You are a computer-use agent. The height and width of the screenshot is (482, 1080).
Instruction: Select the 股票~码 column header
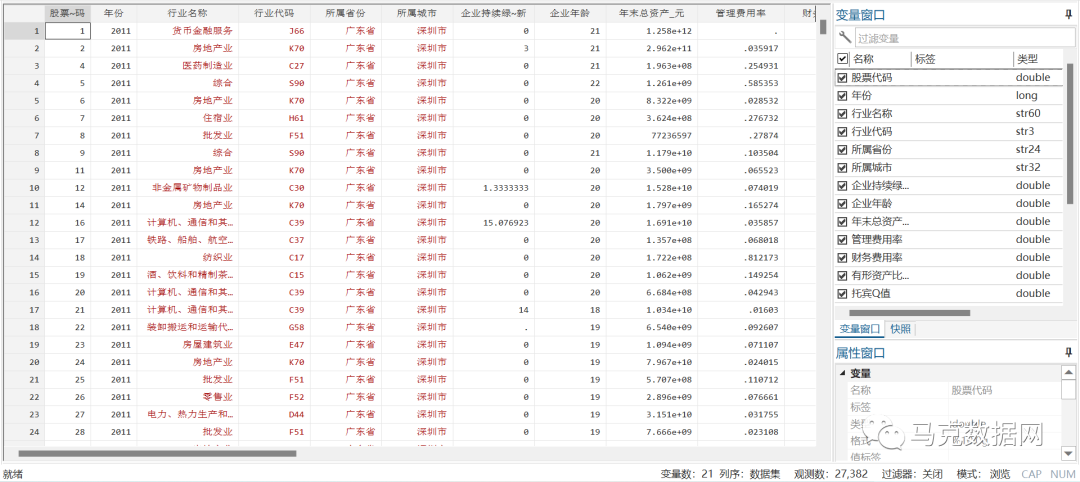(x=68, y=14)
